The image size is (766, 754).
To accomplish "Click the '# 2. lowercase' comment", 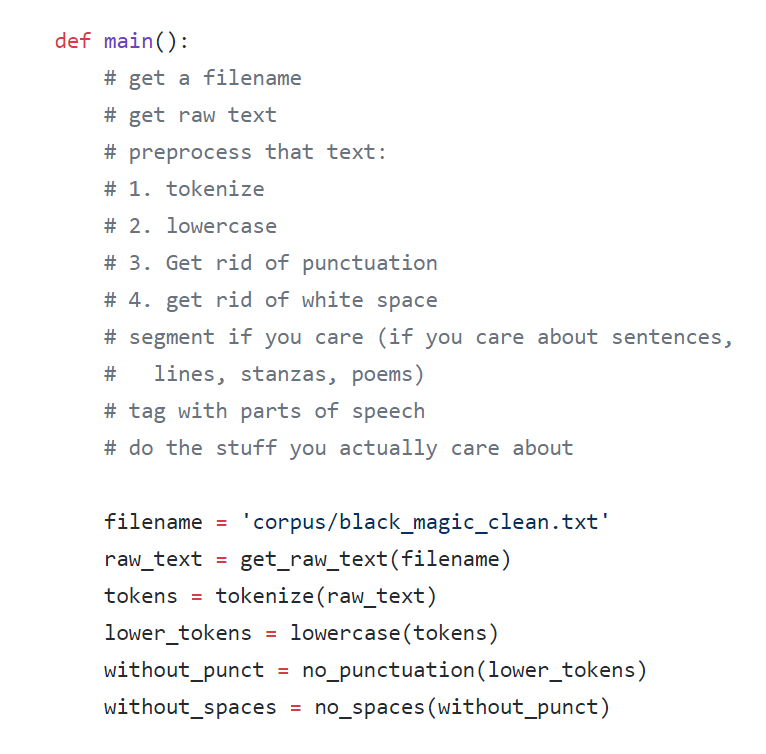I will [x=191, y=226].
